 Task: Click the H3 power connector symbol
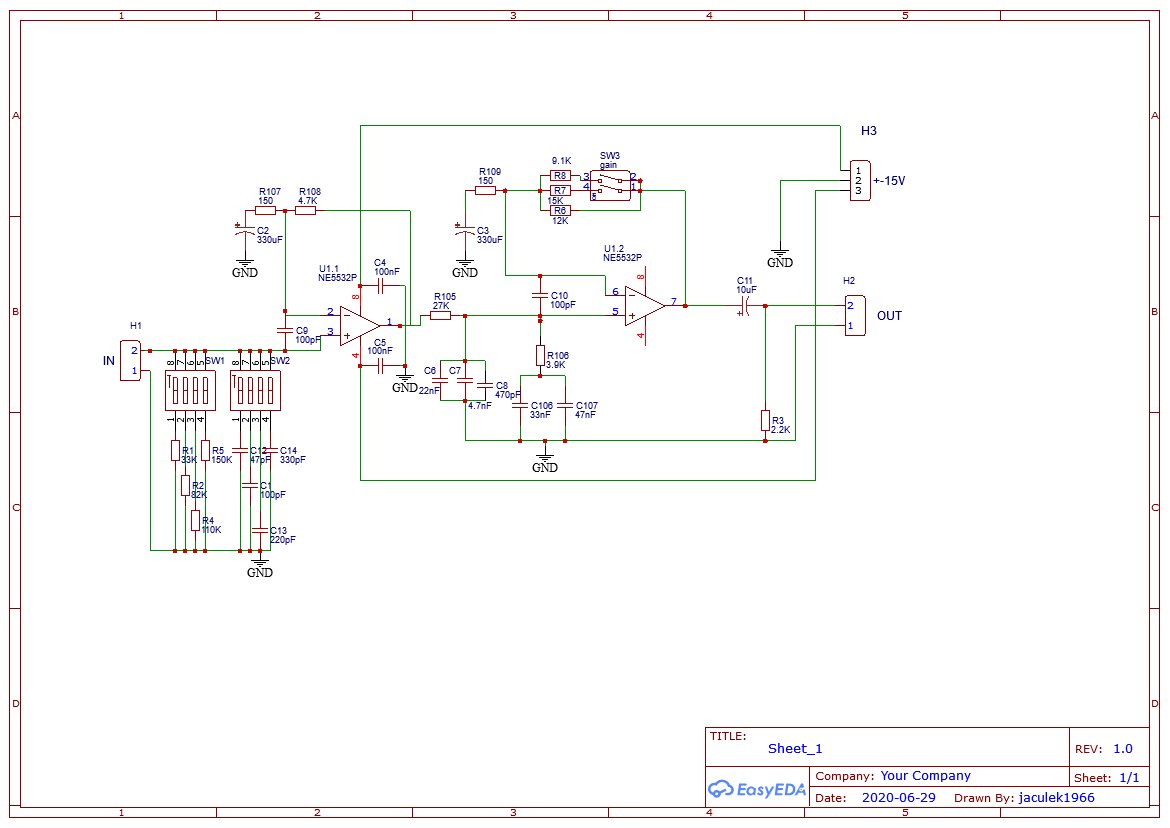coord(859,181)
